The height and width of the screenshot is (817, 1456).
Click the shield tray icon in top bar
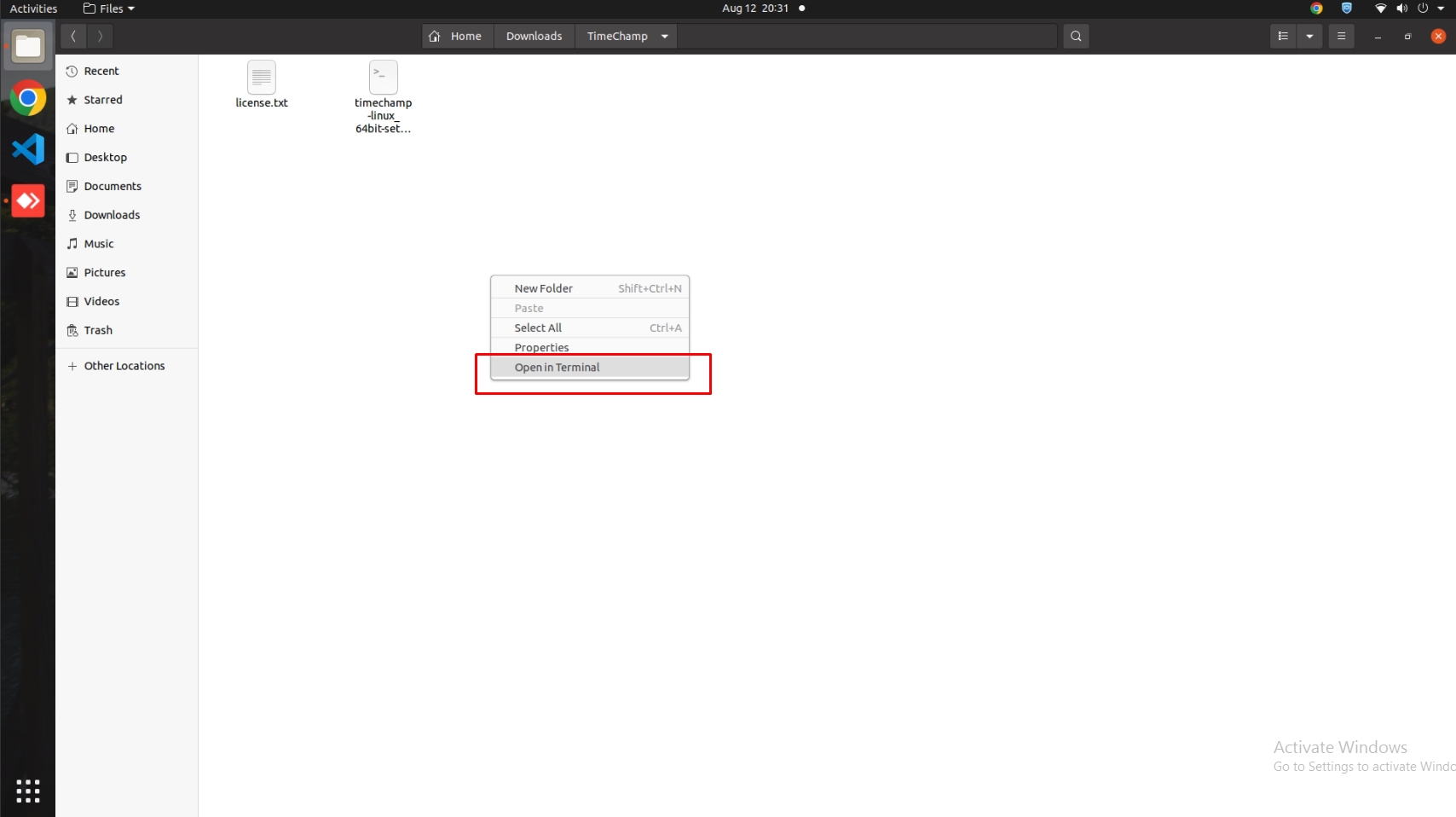(1347, 9)
